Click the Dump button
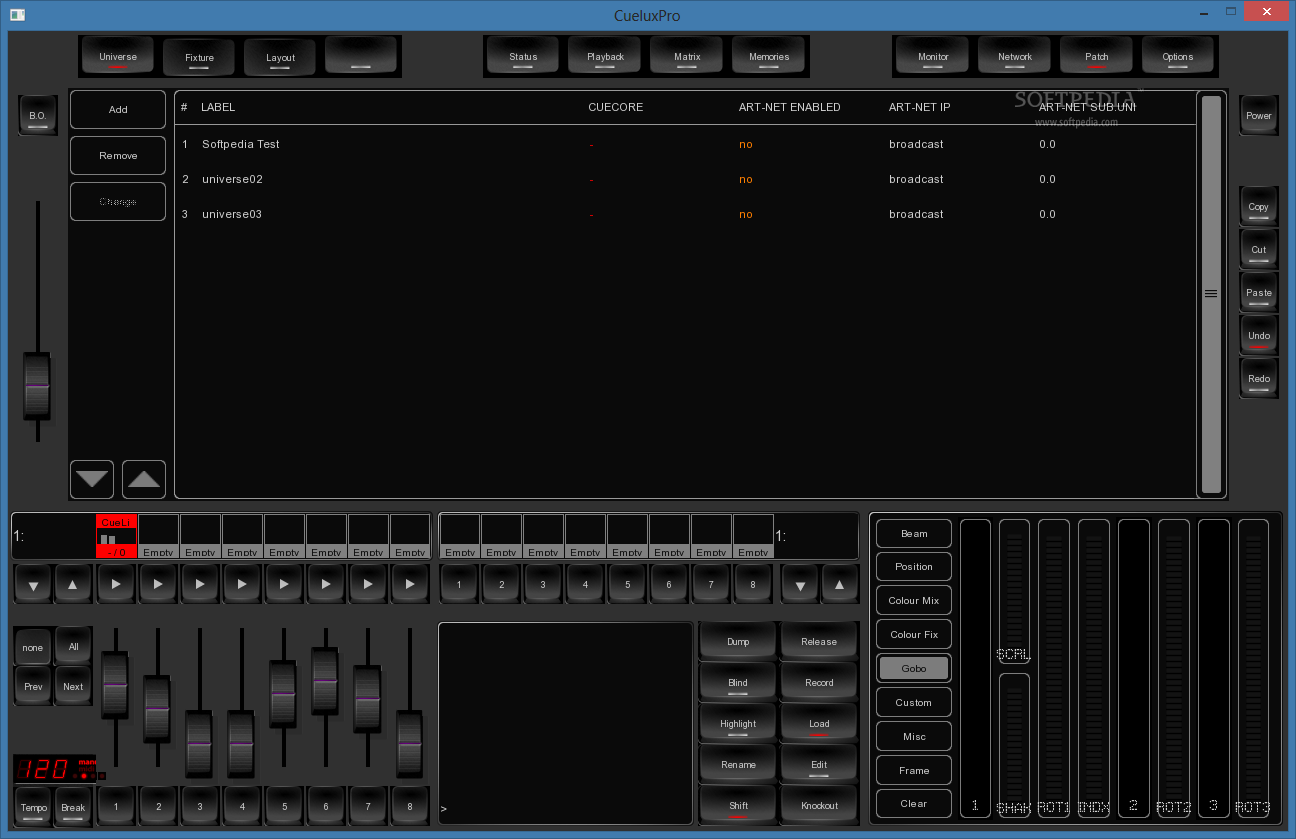The image size is (1296, 839). [738, 641]
